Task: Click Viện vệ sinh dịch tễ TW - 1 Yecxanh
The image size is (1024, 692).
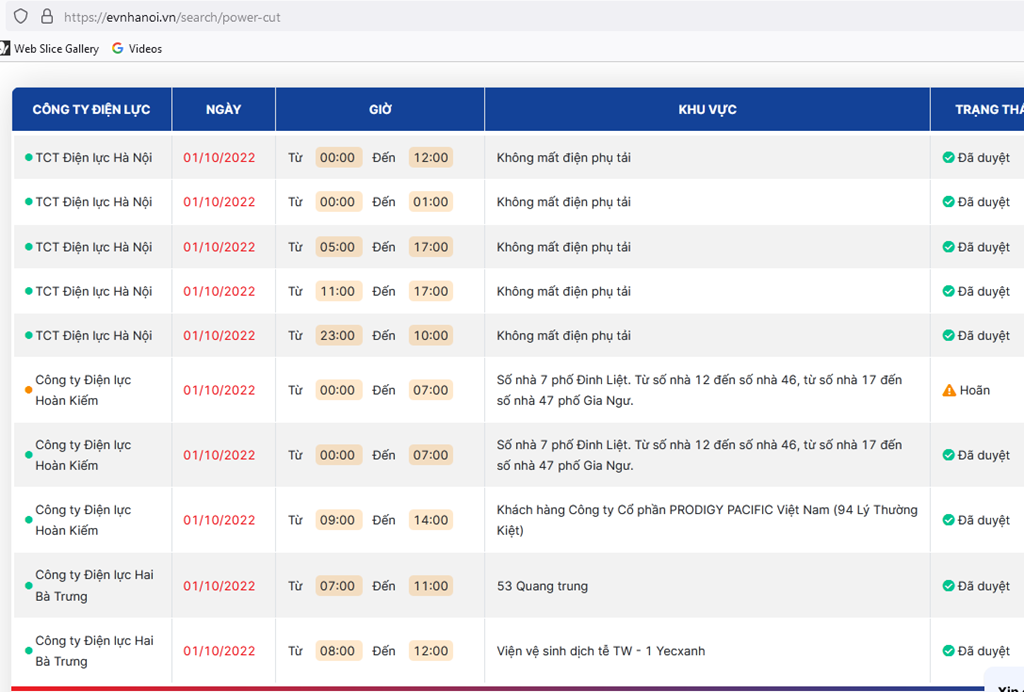Action: point(601,651)
